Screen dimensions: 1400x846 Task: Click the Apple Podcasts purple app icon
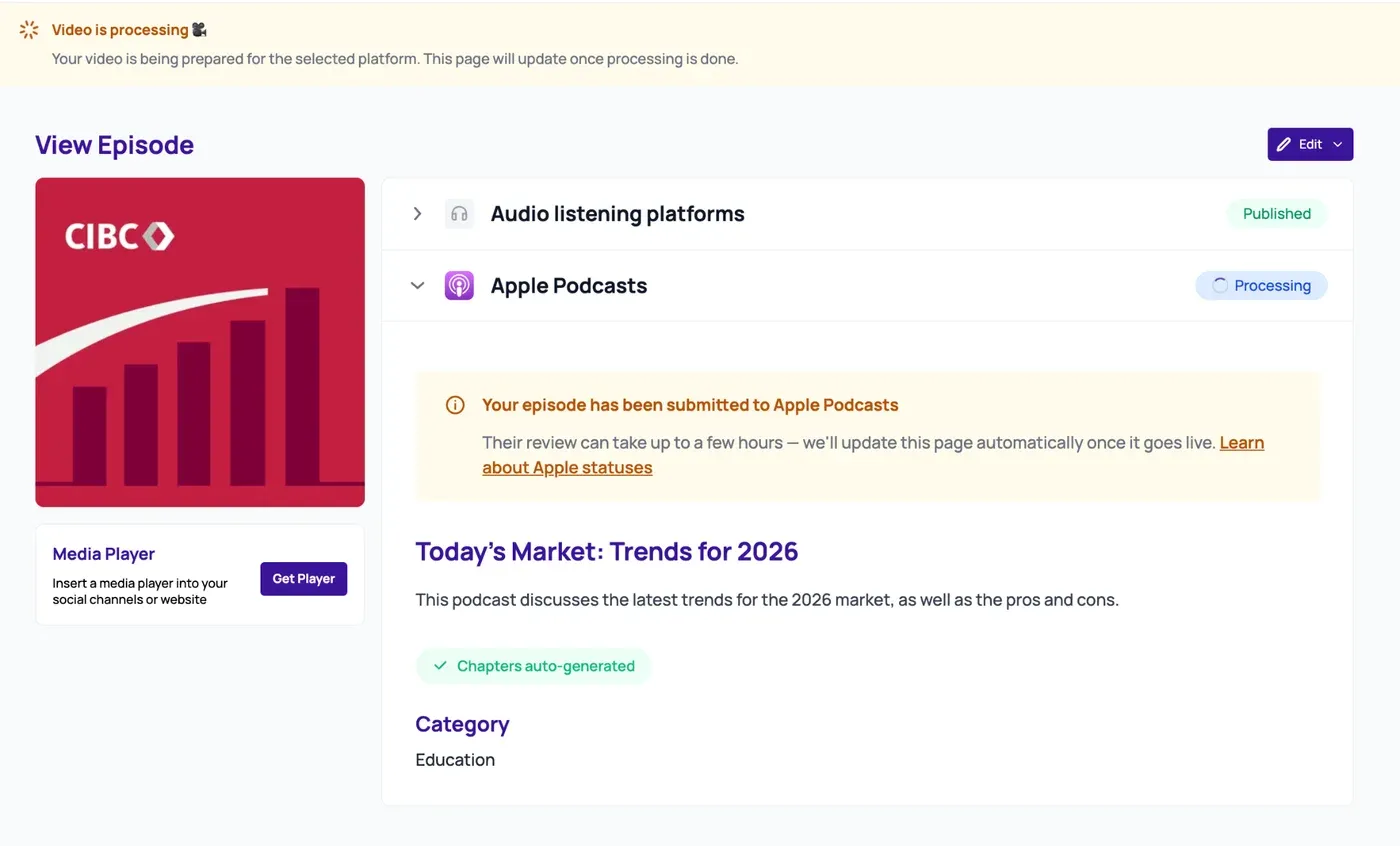point(459,286)
